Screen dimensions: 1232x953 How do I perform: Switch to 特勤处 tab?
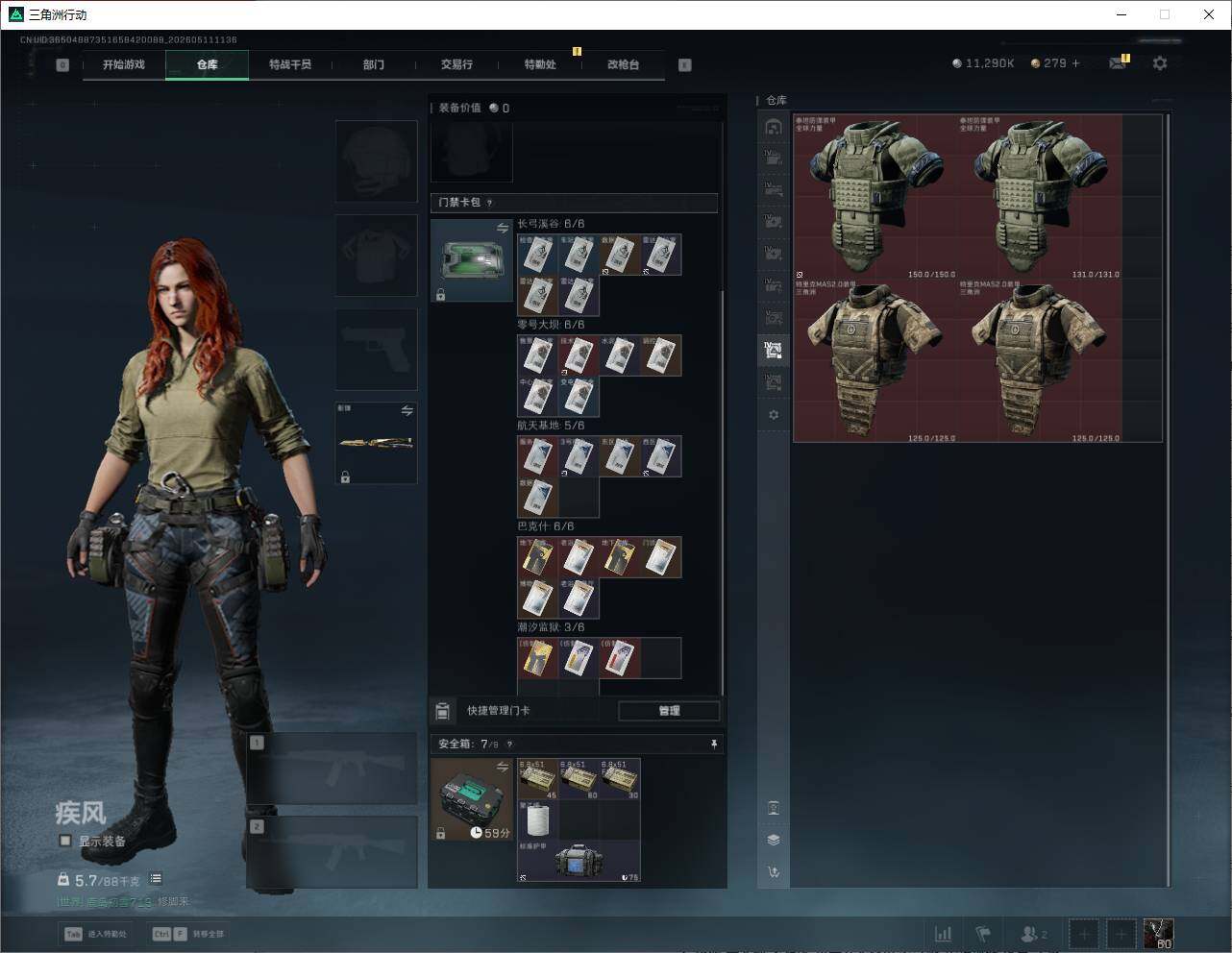coord(540,64)
